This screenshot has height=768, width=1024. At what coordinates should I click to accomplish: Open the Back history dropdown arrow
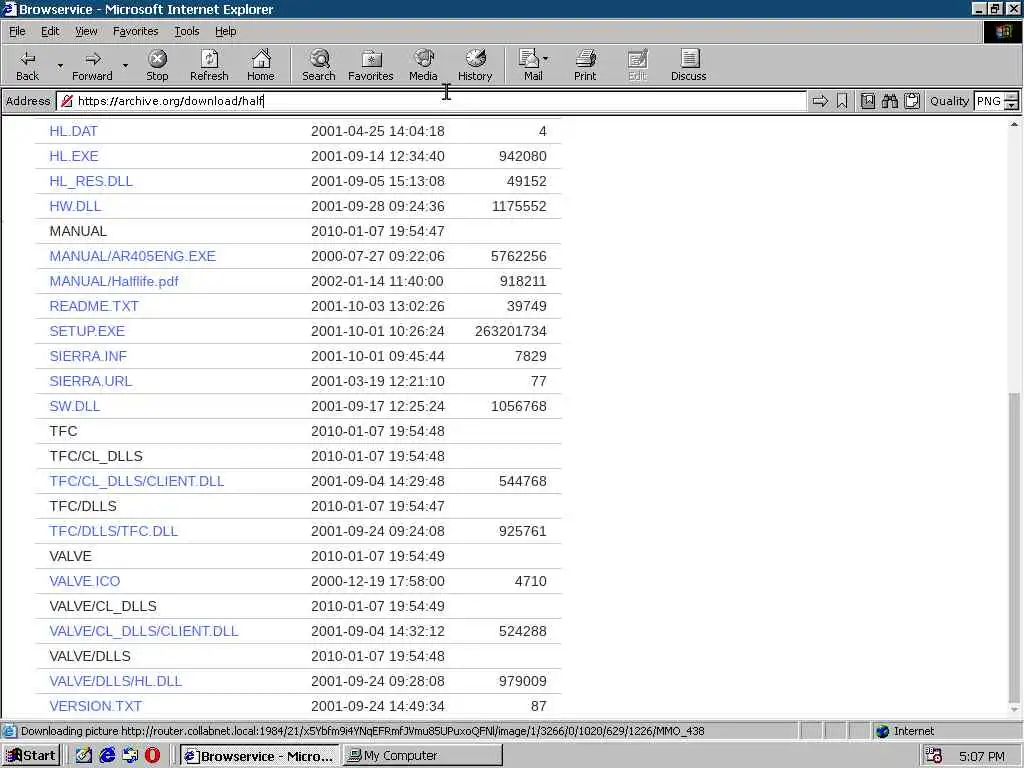click(60, 65)
